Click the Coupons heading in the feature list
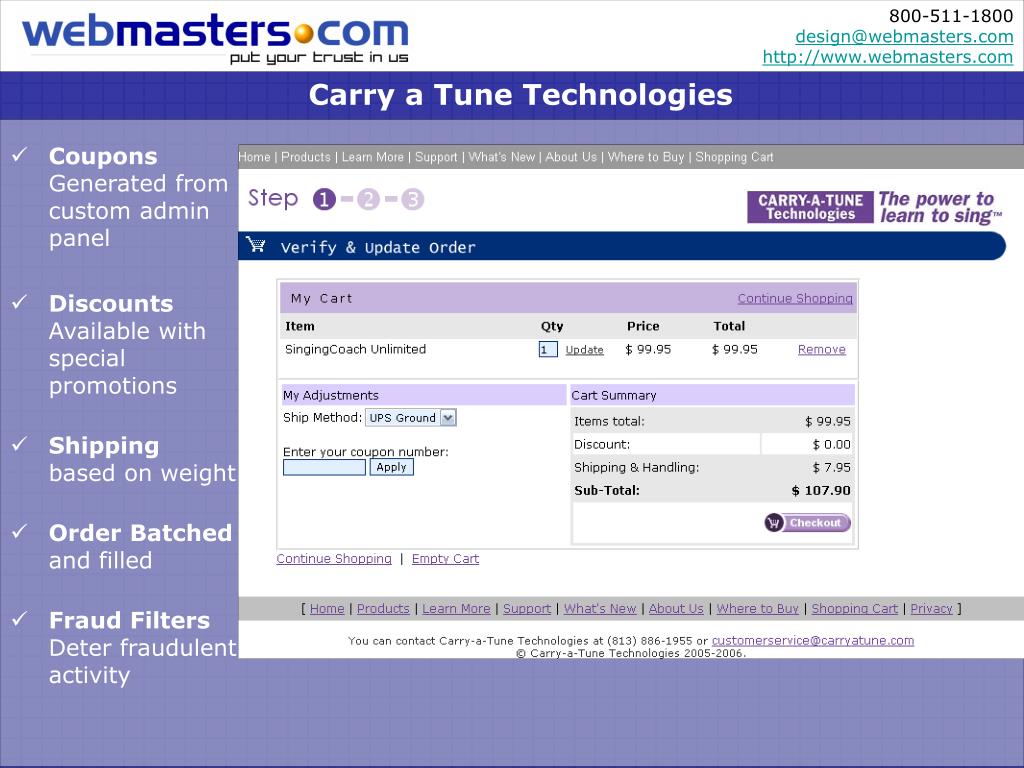The height and width of the screenshot is (768, 1024). pyautogui.click(x=103, y=157)
